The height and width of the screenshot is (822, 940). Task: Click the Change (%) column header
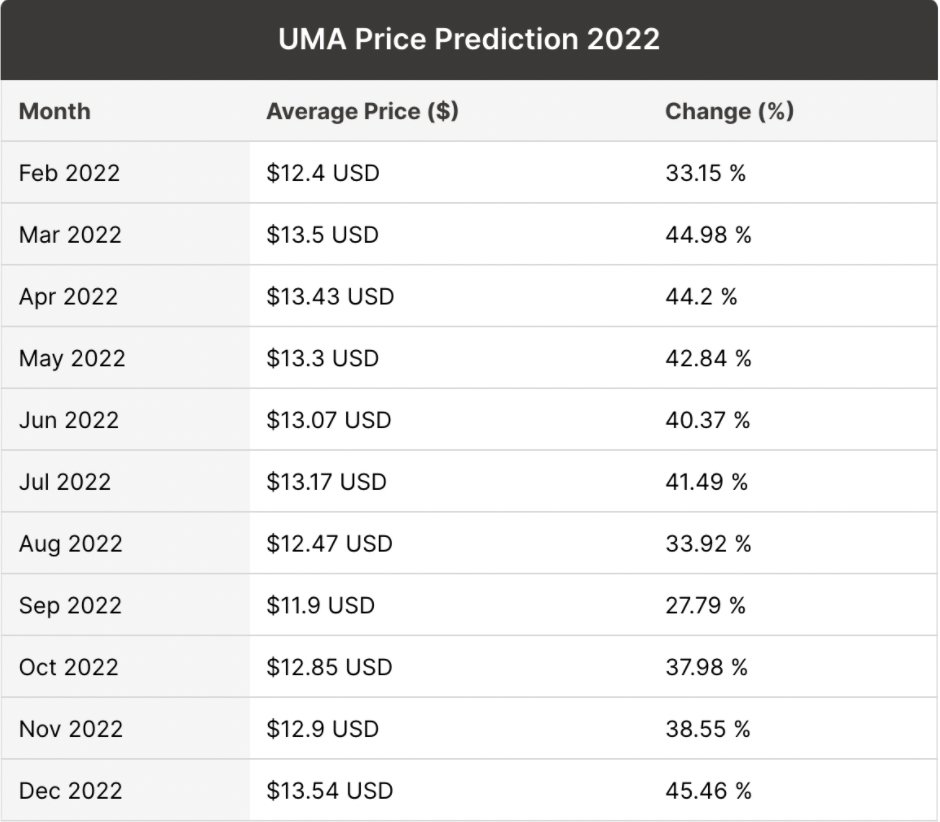pyautogui.click(x=729, y=111)
